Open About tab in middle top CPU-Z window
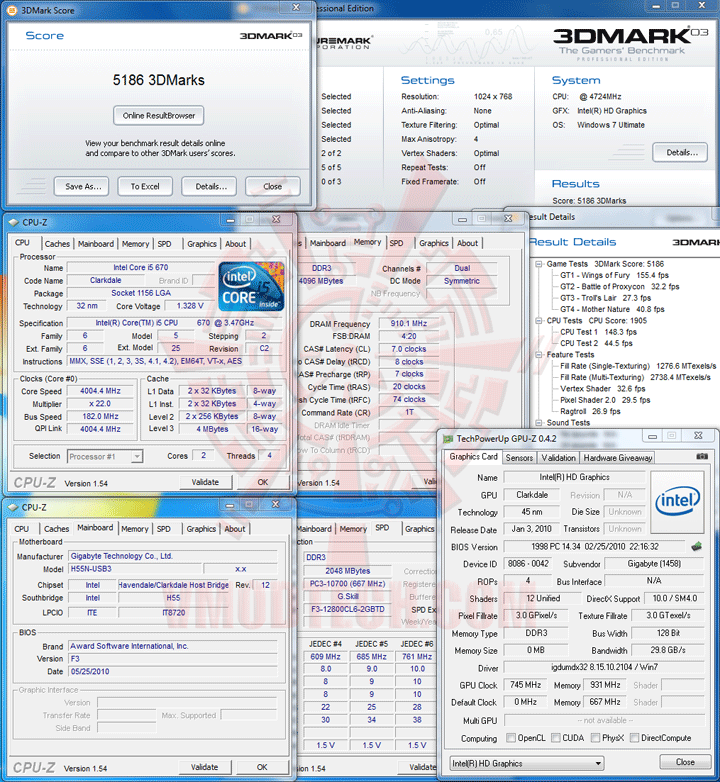The image size is (720, 782). pos(467,243)
